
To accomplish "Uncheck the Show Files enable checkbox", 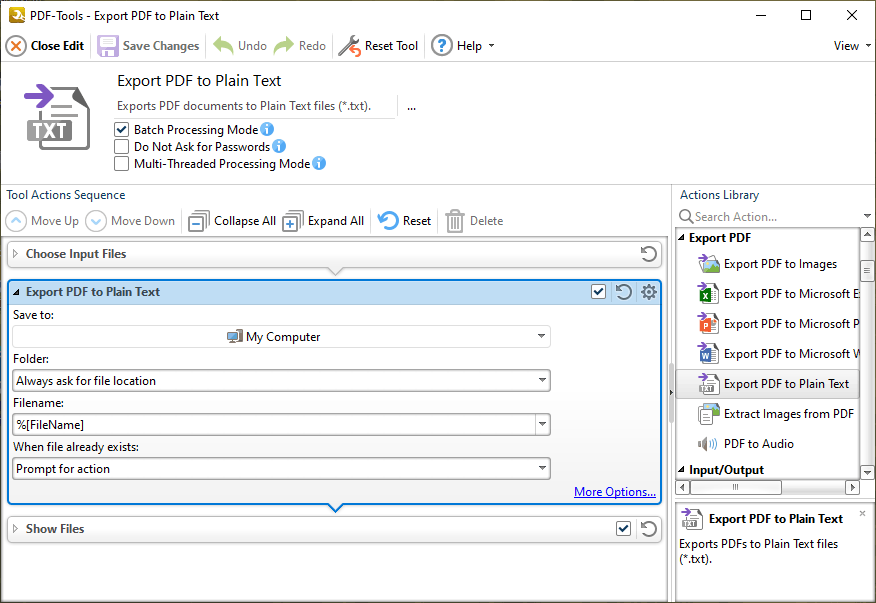I will point(623,528).
